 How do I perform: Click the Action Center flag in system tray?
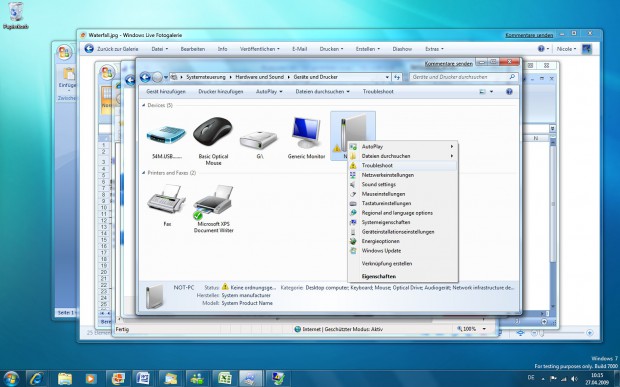[554, 379]
